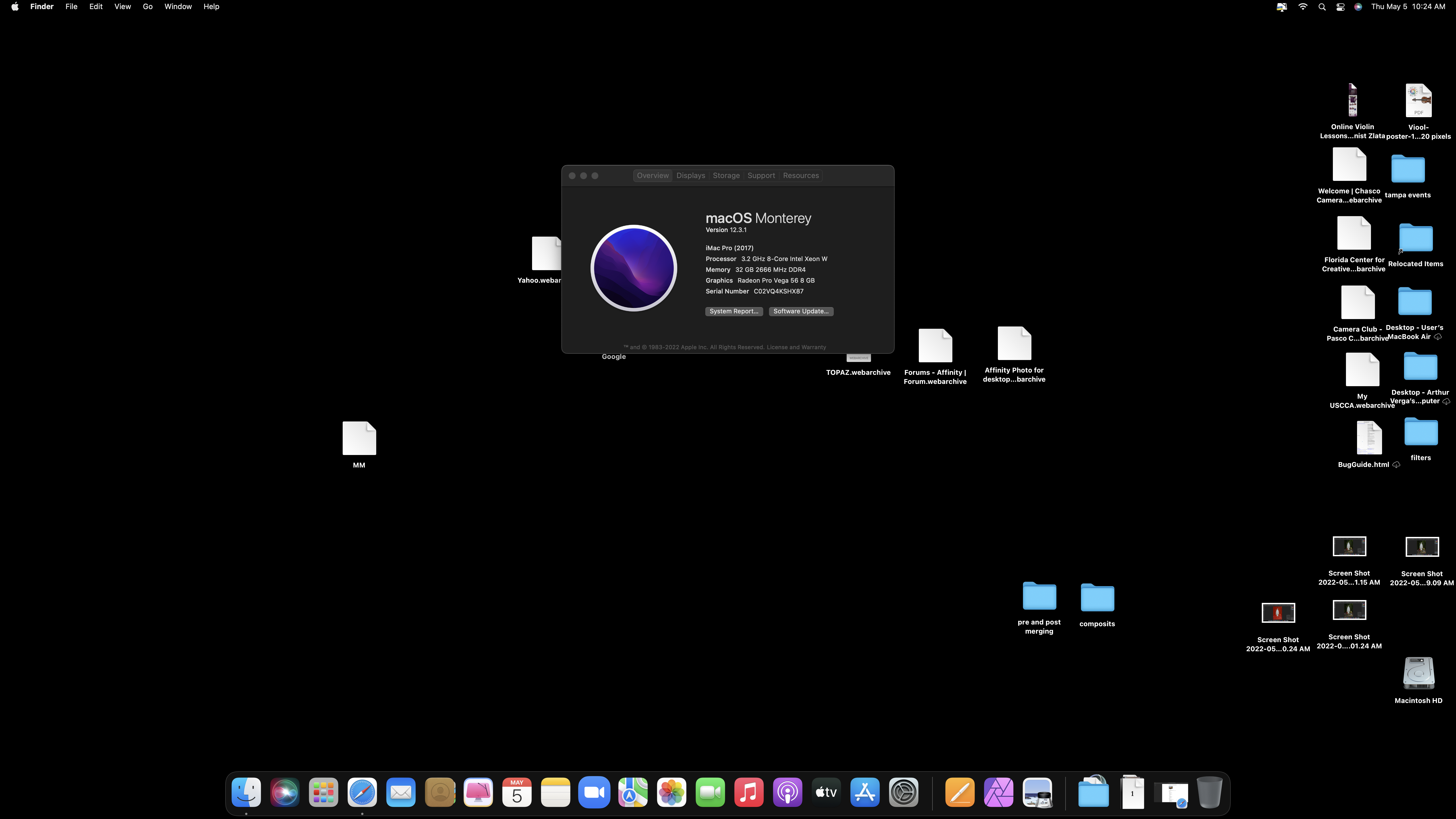Select Online Violin Lessons file thumbnail

(x=1352, y=100)
